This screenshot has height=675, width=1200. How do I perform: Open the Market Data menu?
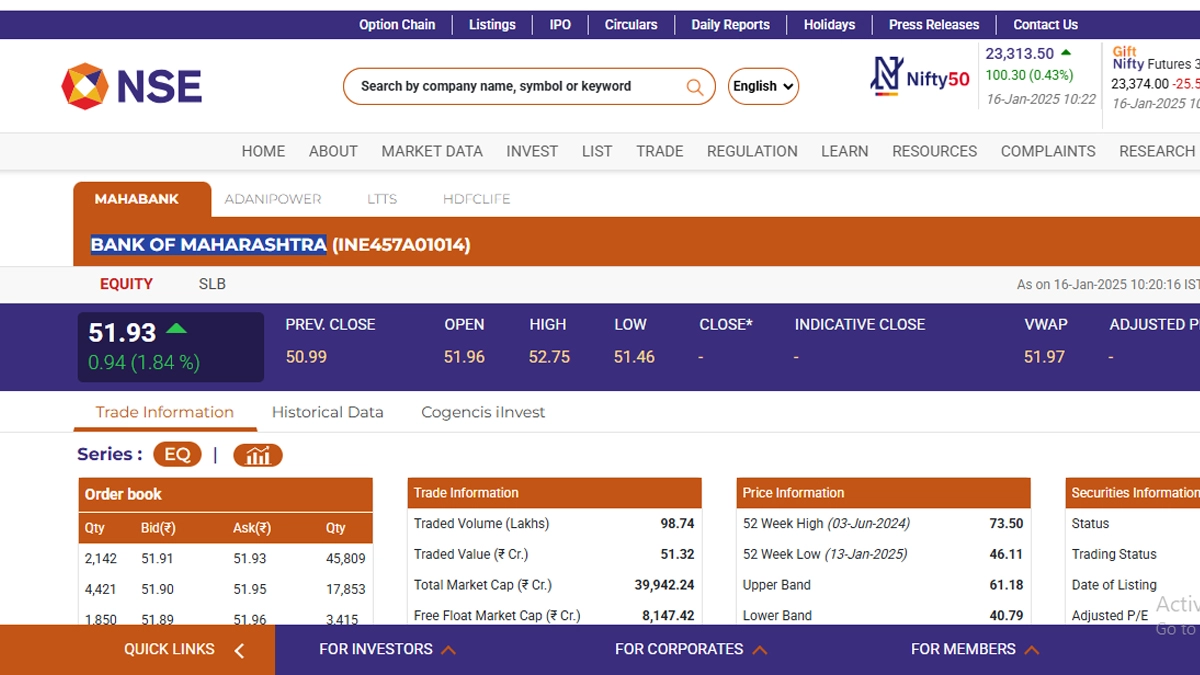[x=432, y=151]
